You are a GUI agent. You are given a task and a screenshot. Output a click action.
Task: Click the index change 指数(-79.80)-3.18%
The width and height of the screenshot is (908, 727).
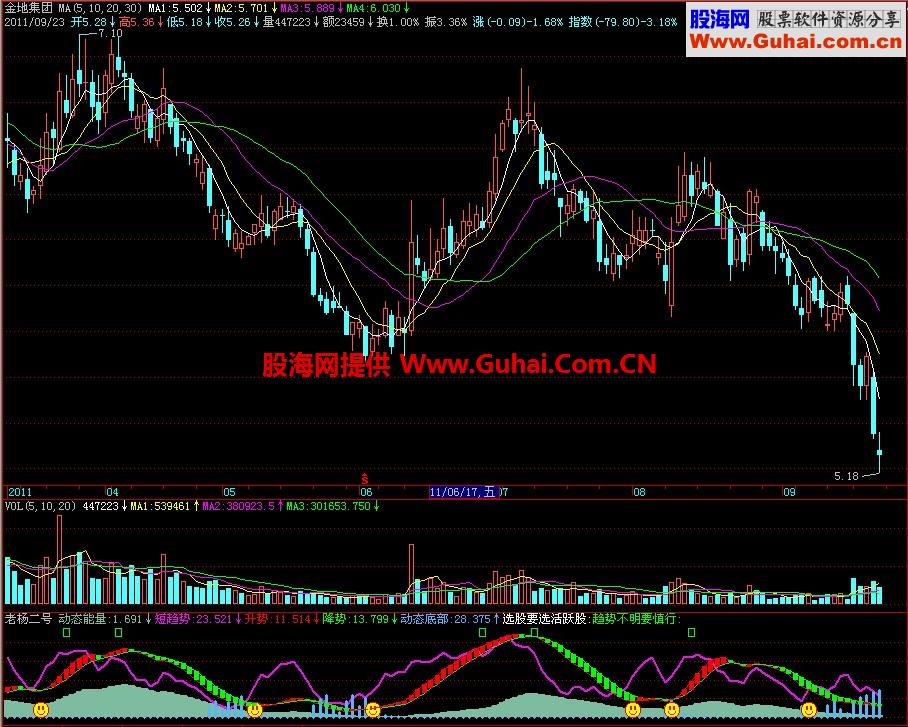point(623,22)
